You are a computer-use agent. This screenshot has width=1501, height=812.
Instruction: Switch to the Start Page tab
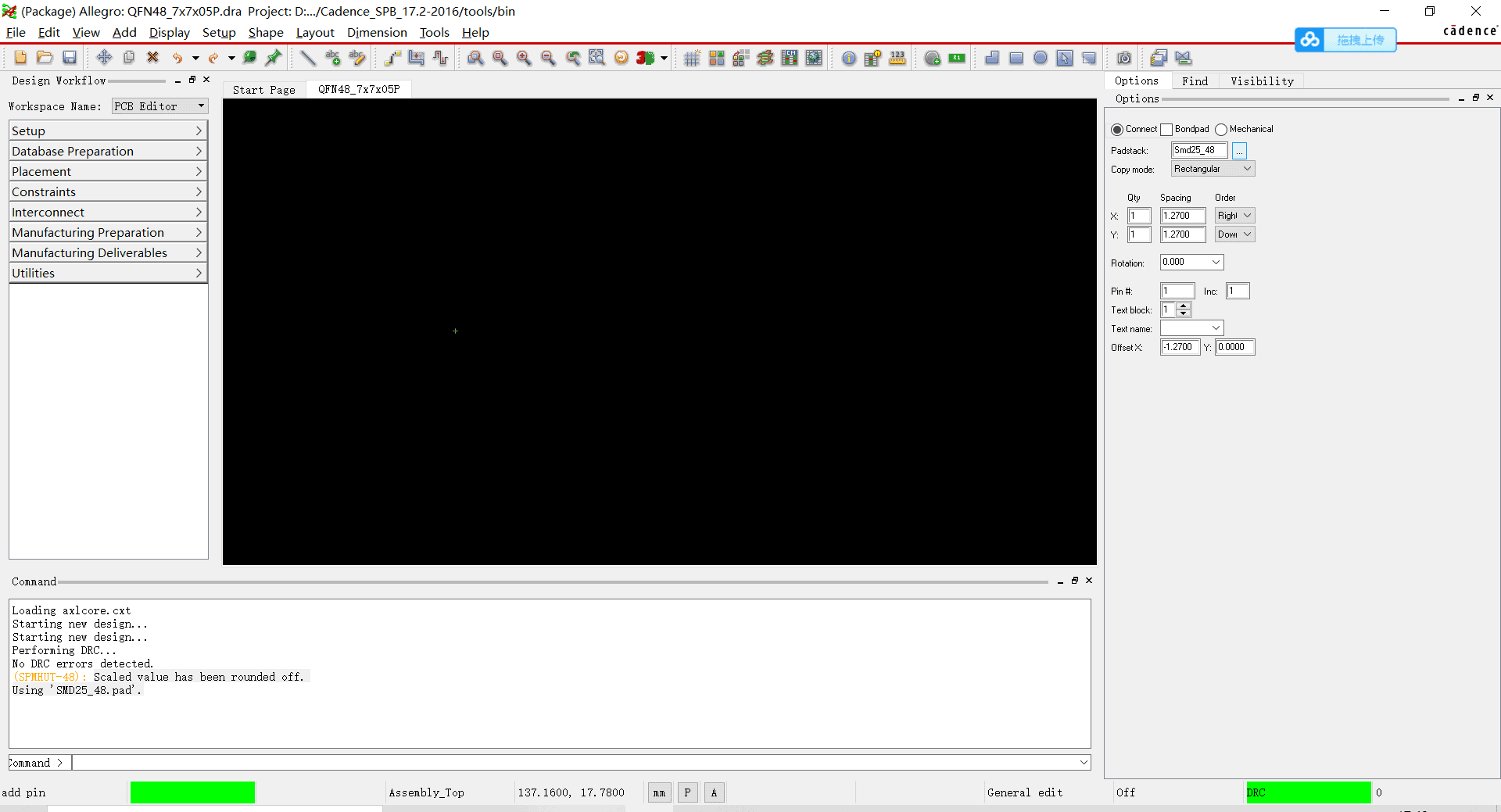coord(264,90)
